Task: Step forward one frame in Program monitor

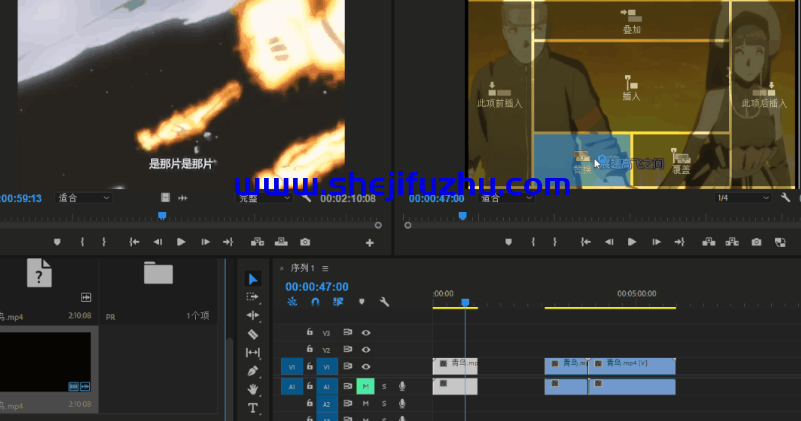Action: (x=656, y=242)
